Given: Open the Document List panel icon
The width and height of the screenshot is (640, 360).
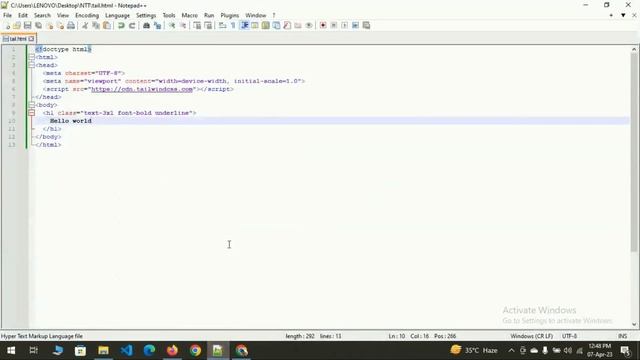Looking at the screenshot, I should [x=276, y=25].
